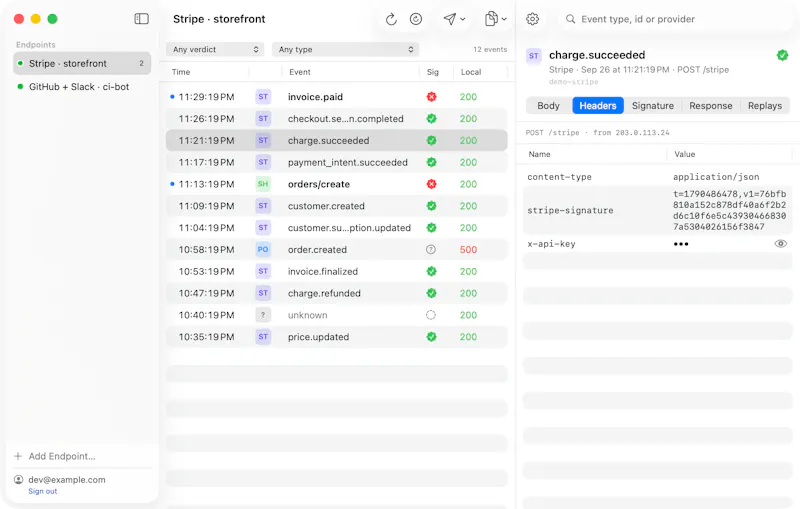Switch to the Replays tab
The image size is (800, 509).
tap(765, 106)
